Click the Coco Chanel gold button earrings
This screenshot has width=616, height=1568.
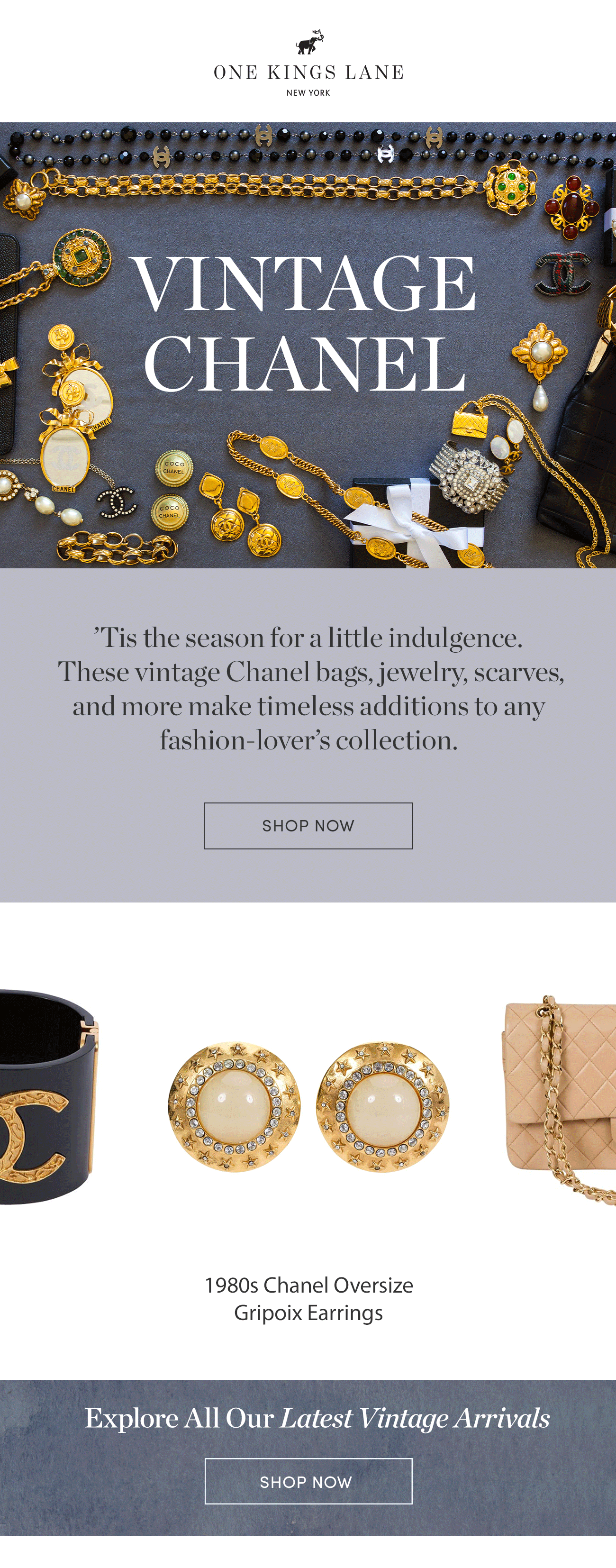172,491
